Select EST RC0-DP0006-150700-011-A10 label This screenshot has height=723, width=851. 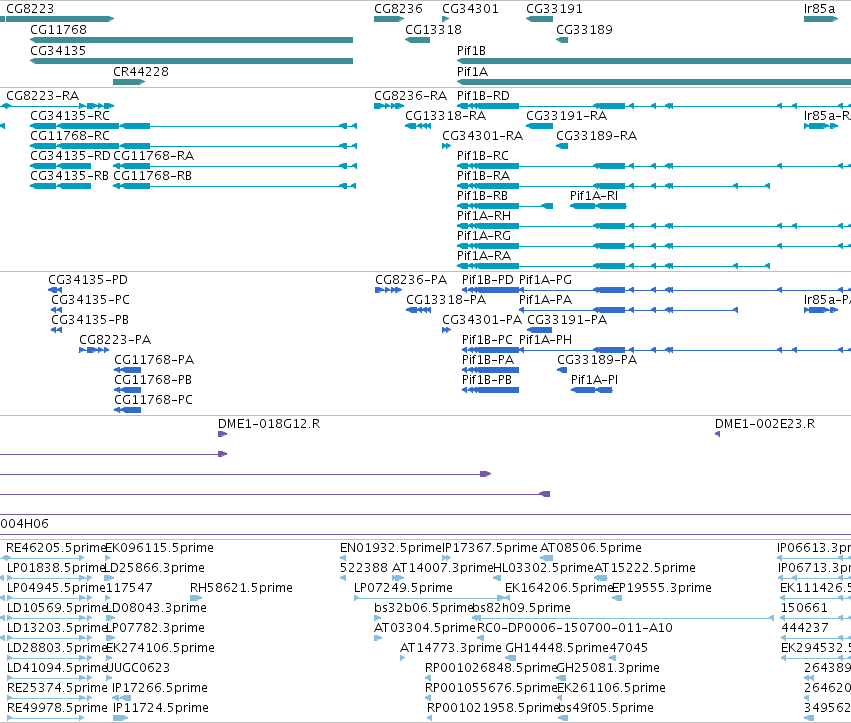pyautogui.click(x=575, y=628)
